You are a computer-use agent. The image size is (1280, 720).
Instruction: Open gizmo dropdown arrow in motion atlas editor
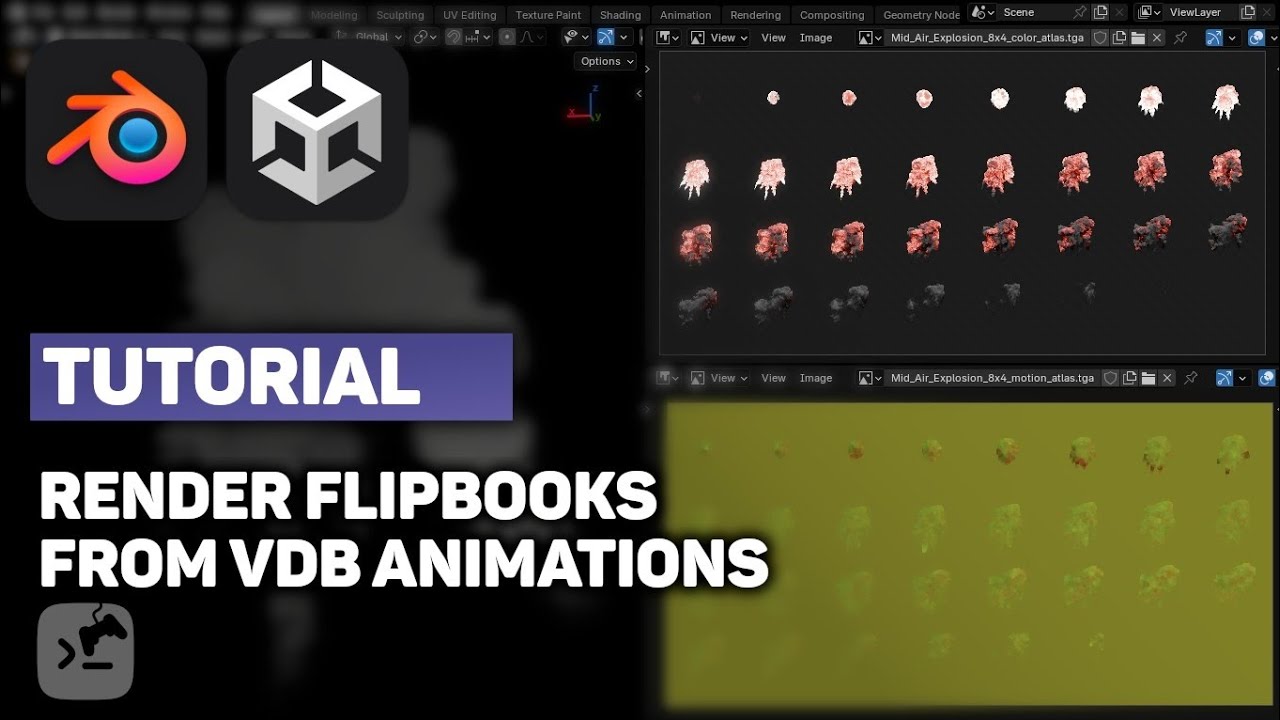[1242, 378]
